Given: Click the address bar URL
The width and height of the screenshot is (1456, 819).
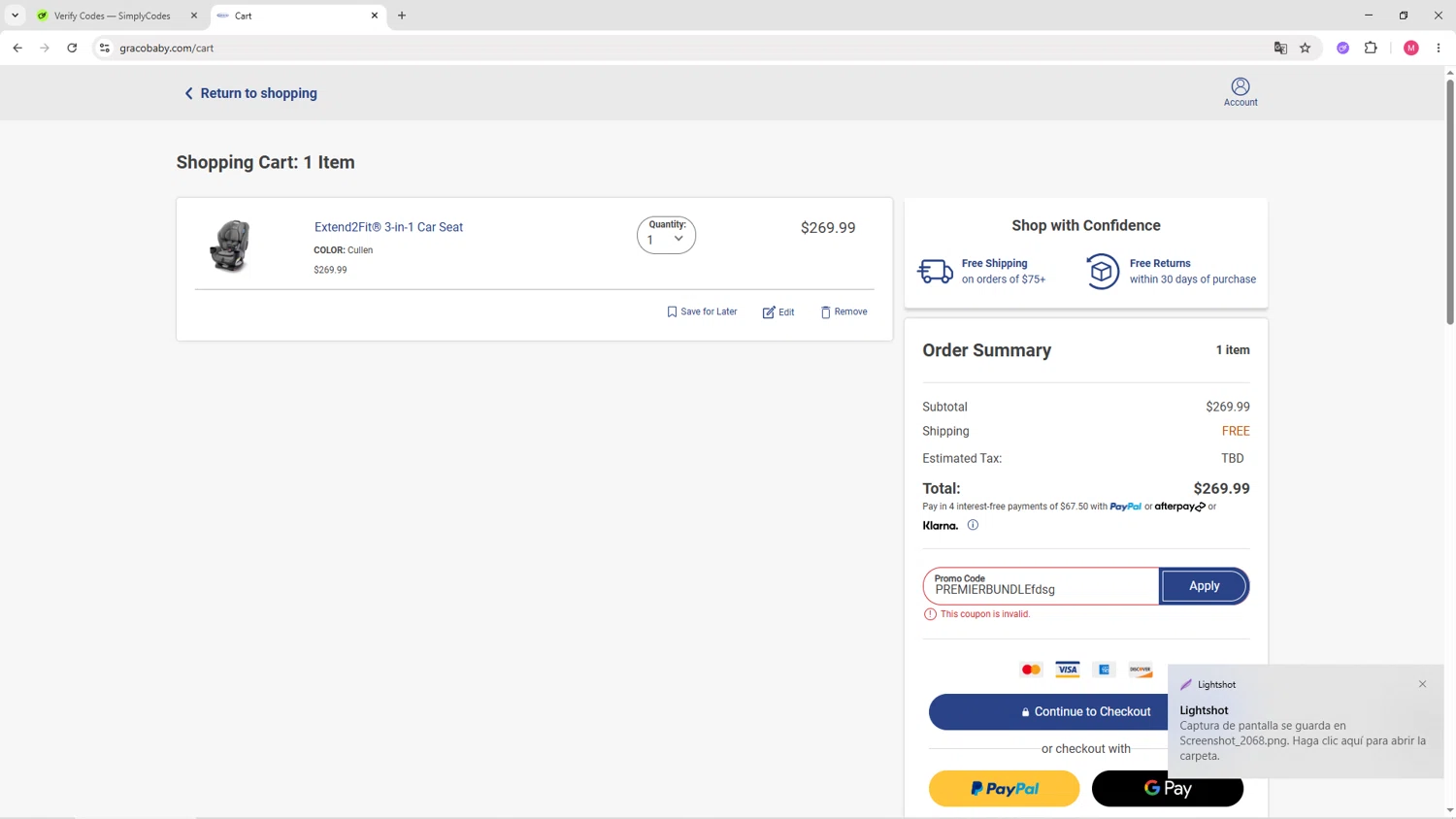Looking at the screenshot, I should click(167, 48).
